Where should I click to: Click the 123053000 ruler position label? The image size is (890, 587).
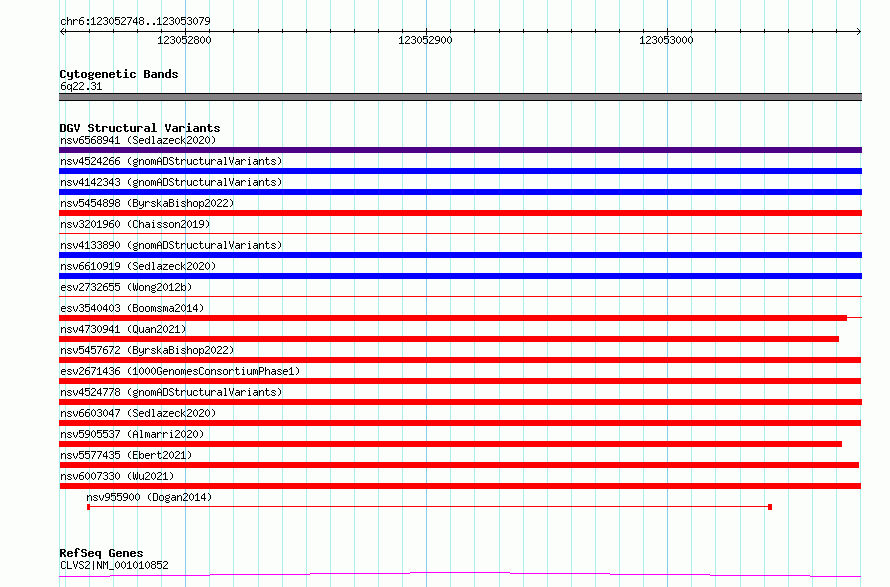tap(666, 40)
